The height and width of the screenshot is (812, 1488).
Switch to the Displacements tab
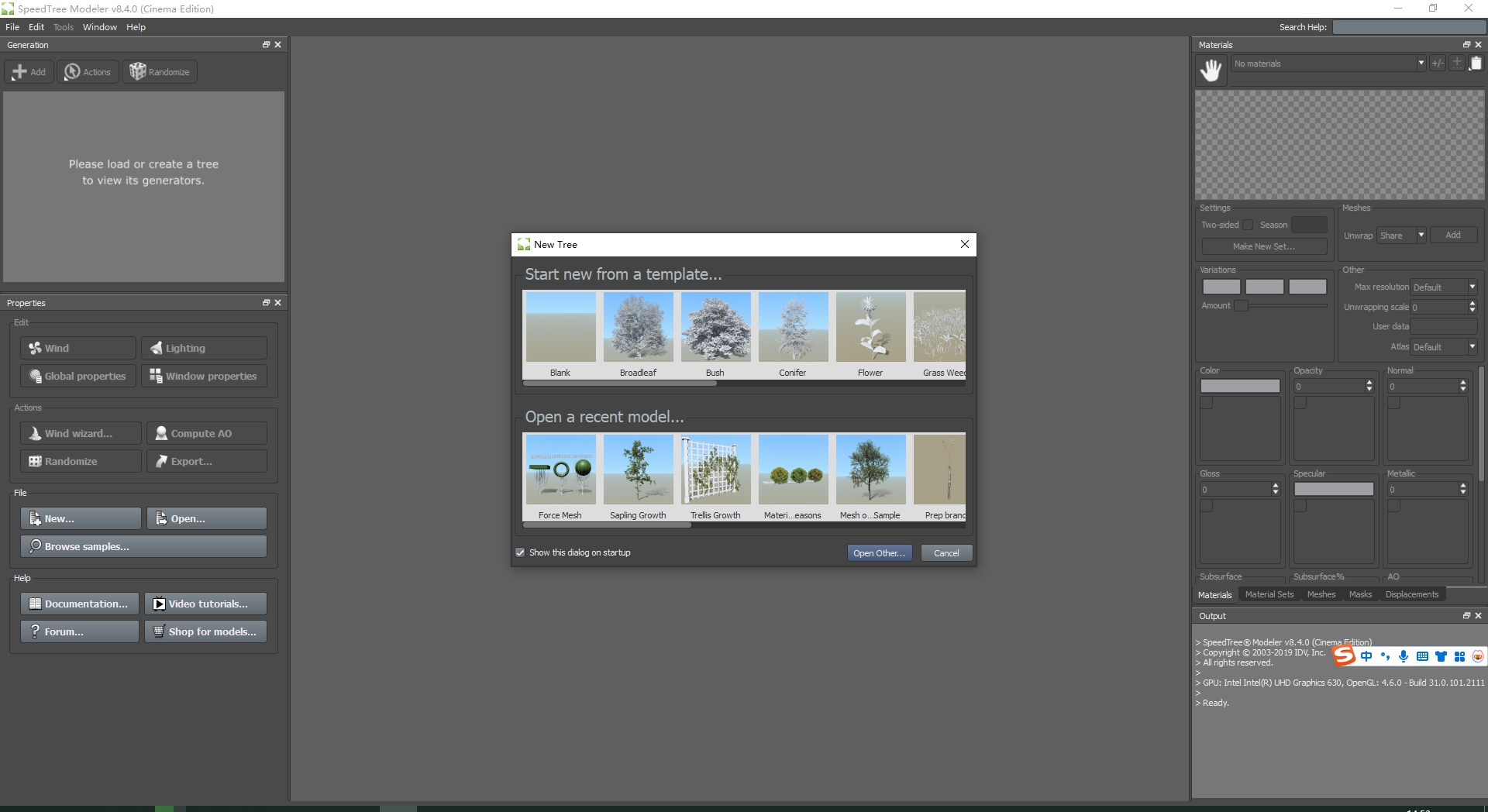[x=1412, y=595]
